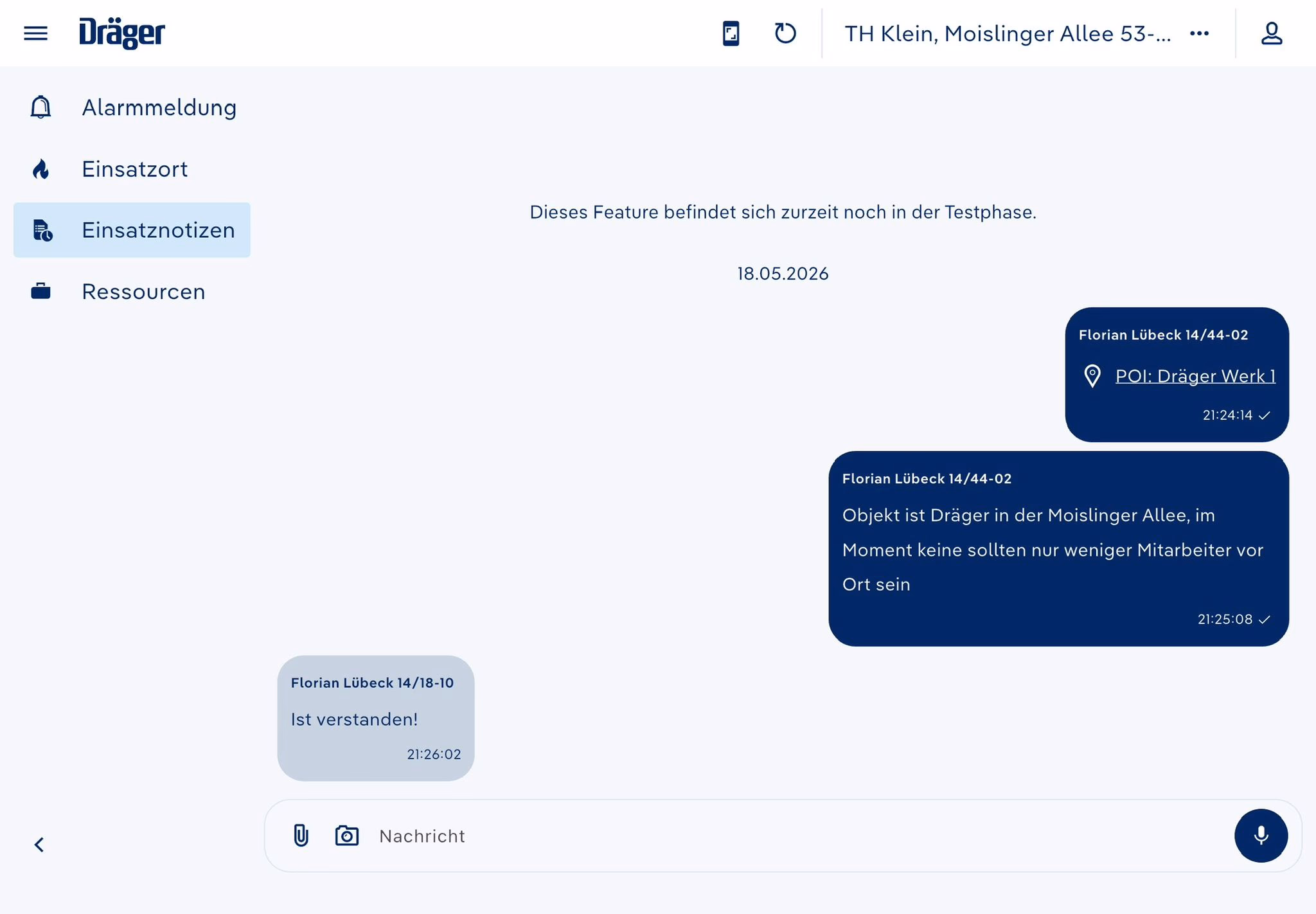
Task: Click the timestamp 21:25:08
Action: tap(1225, 619)
